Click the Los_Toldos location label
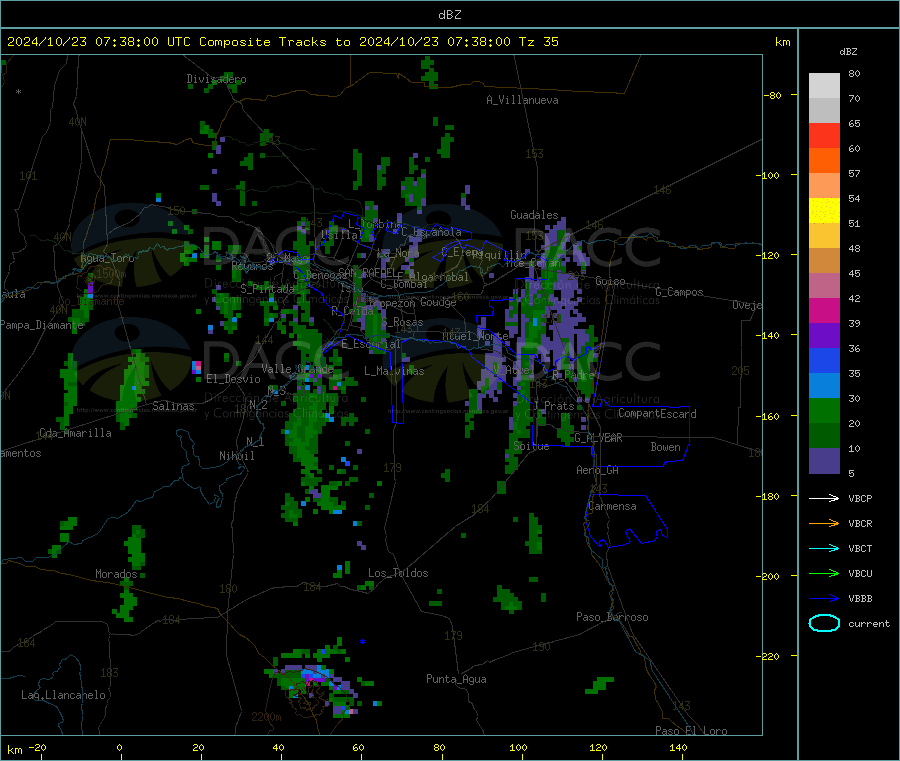The height and width of the screenshot is (761, 900). click(x=398, y=573)
